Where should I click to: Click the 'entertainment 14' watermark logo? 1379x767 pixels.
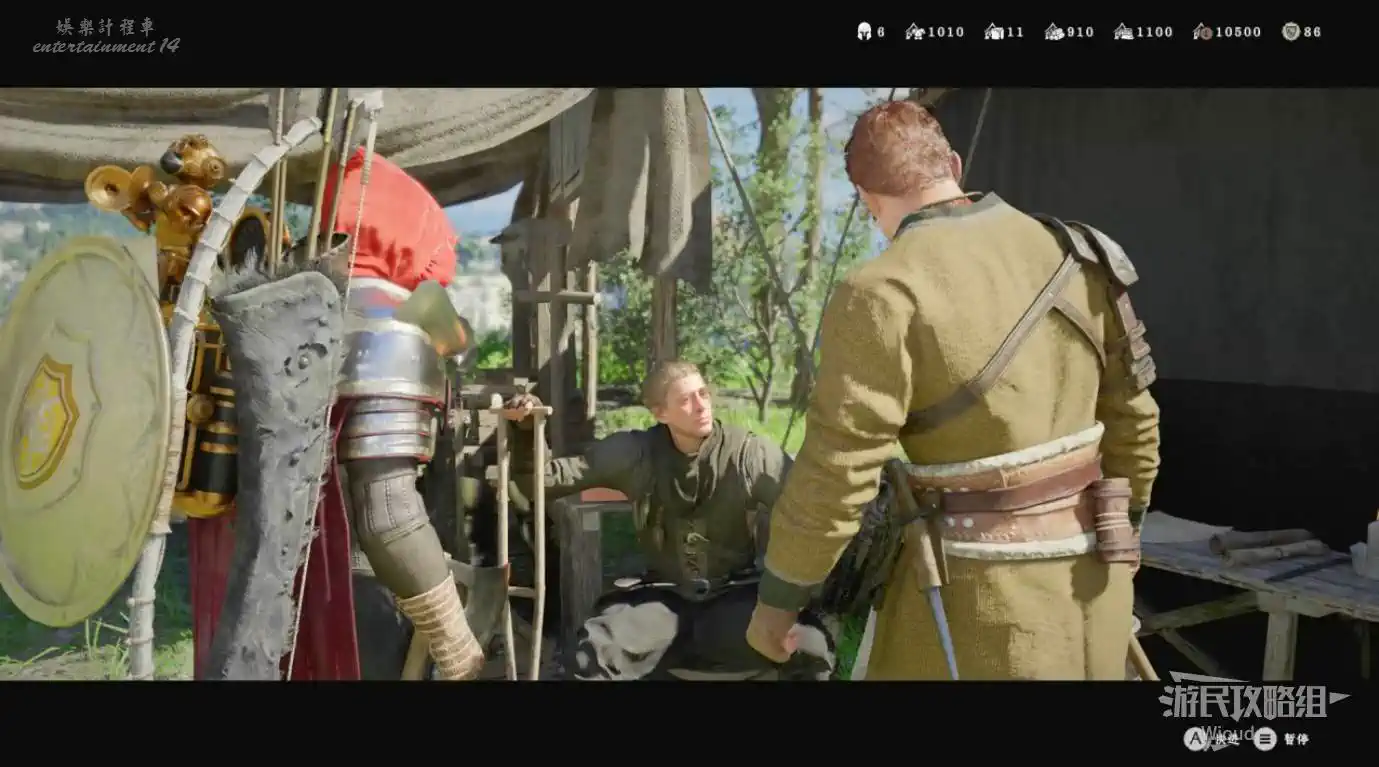tap(106, 36)
